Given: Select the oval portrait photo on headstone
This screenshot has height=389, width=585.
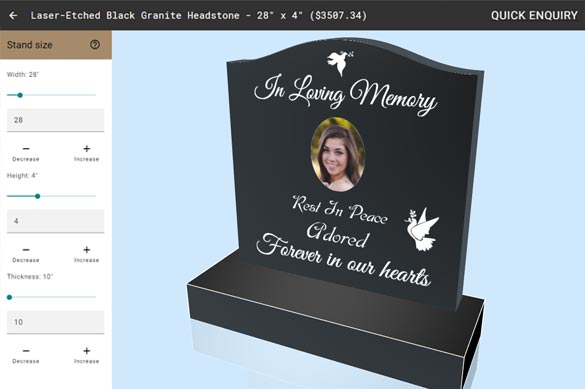Looking at the screenshot, I should 338,154.
